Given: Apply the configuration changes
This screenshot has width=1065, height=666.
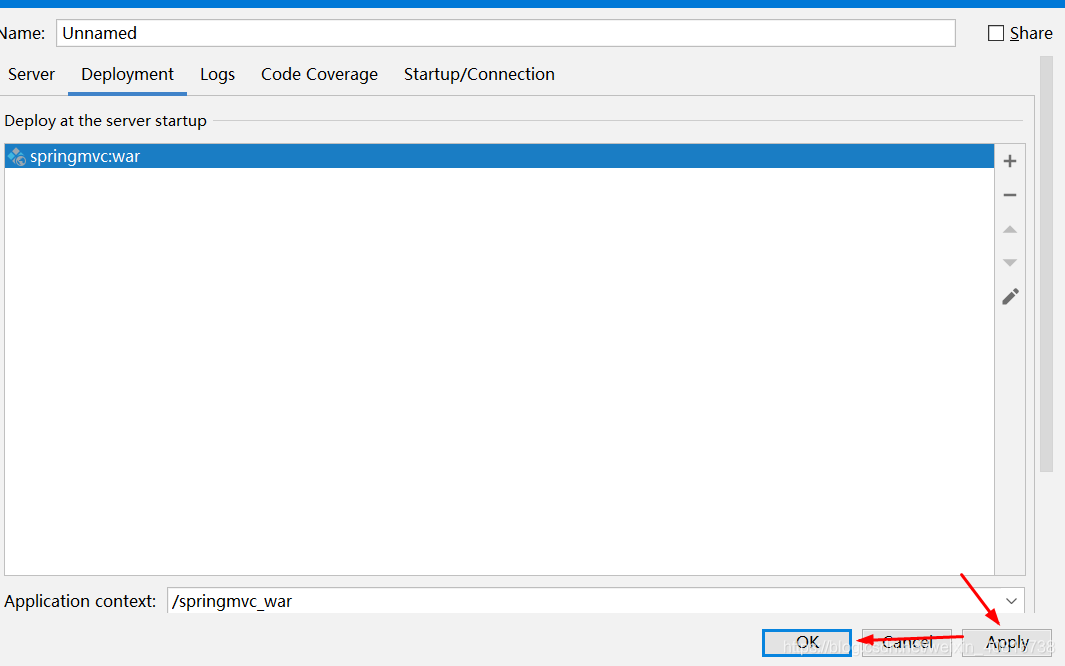Looking at the screenshot, I should click(1007, 642).
